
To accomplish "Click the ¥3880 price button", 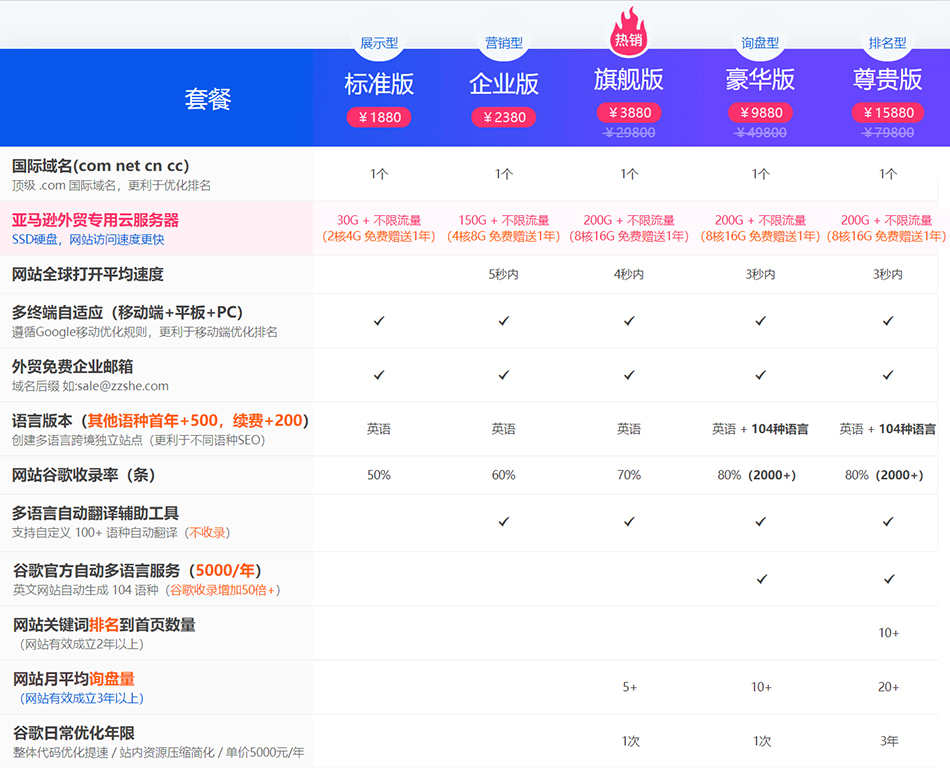I will click(629, 113).
